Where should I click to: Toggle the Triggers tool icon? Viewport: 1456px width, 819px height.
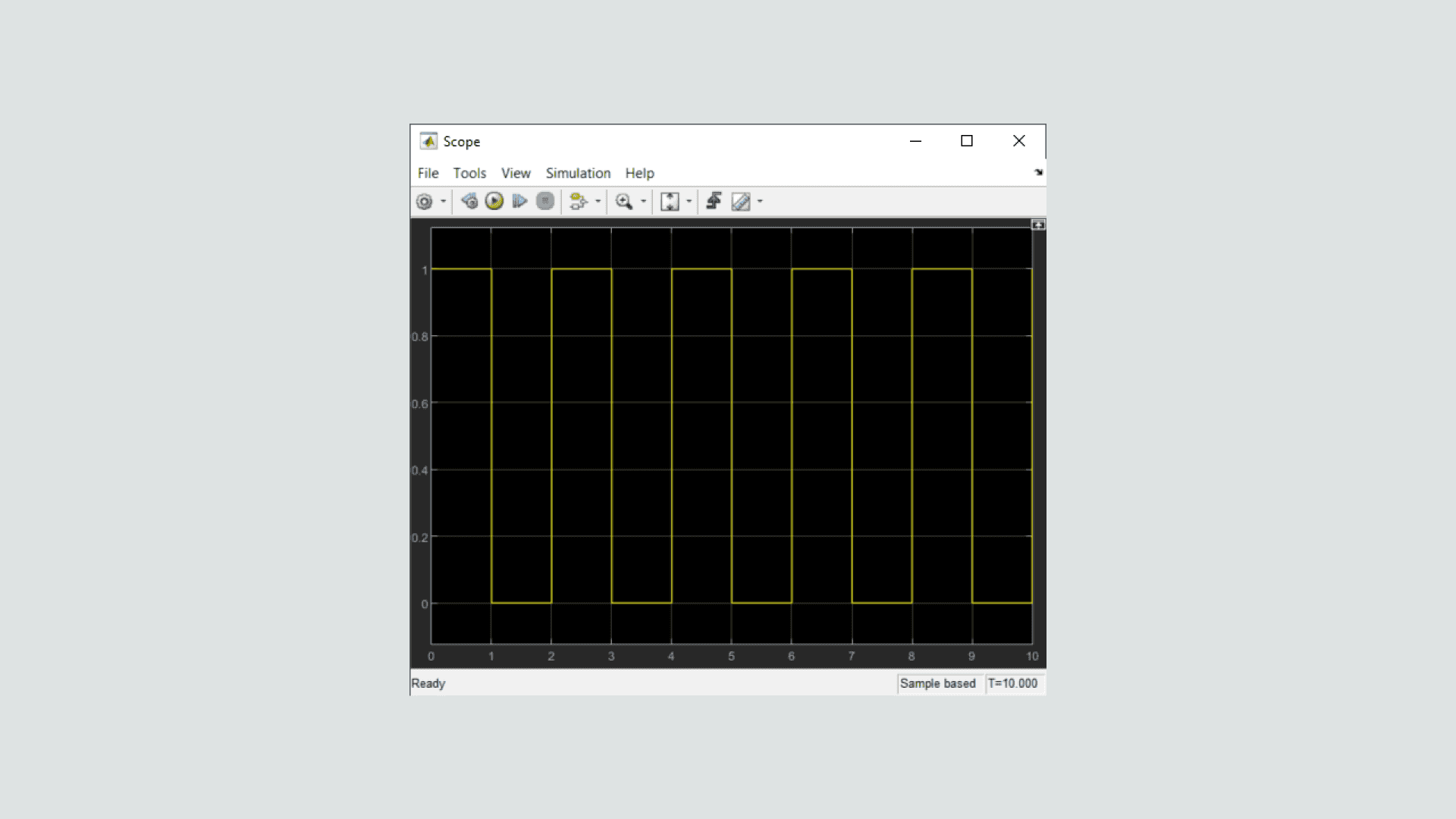tap(714, 201)
